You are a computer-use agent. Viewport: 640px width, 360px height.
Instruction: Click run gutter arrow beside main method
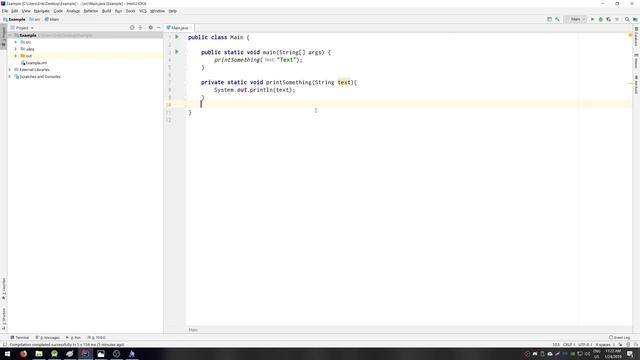(x=177, y=52)
